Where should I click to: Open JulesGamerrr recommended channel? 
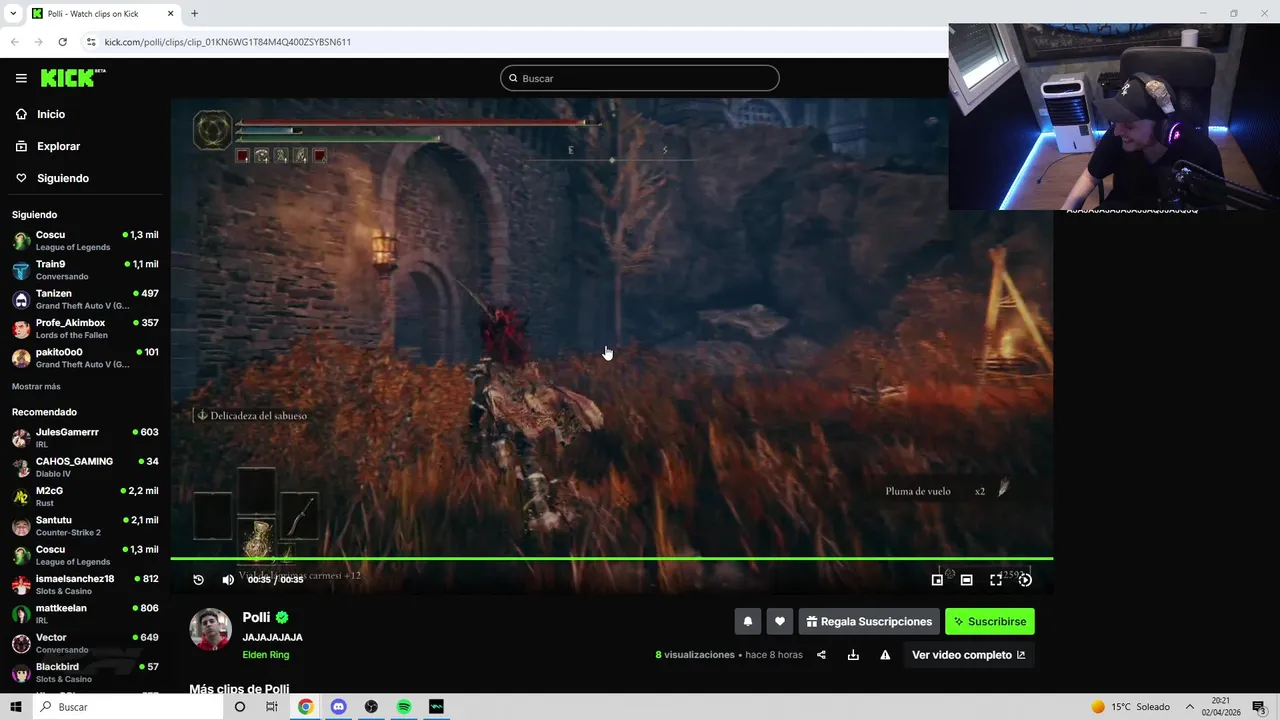[x=85, y=438]
